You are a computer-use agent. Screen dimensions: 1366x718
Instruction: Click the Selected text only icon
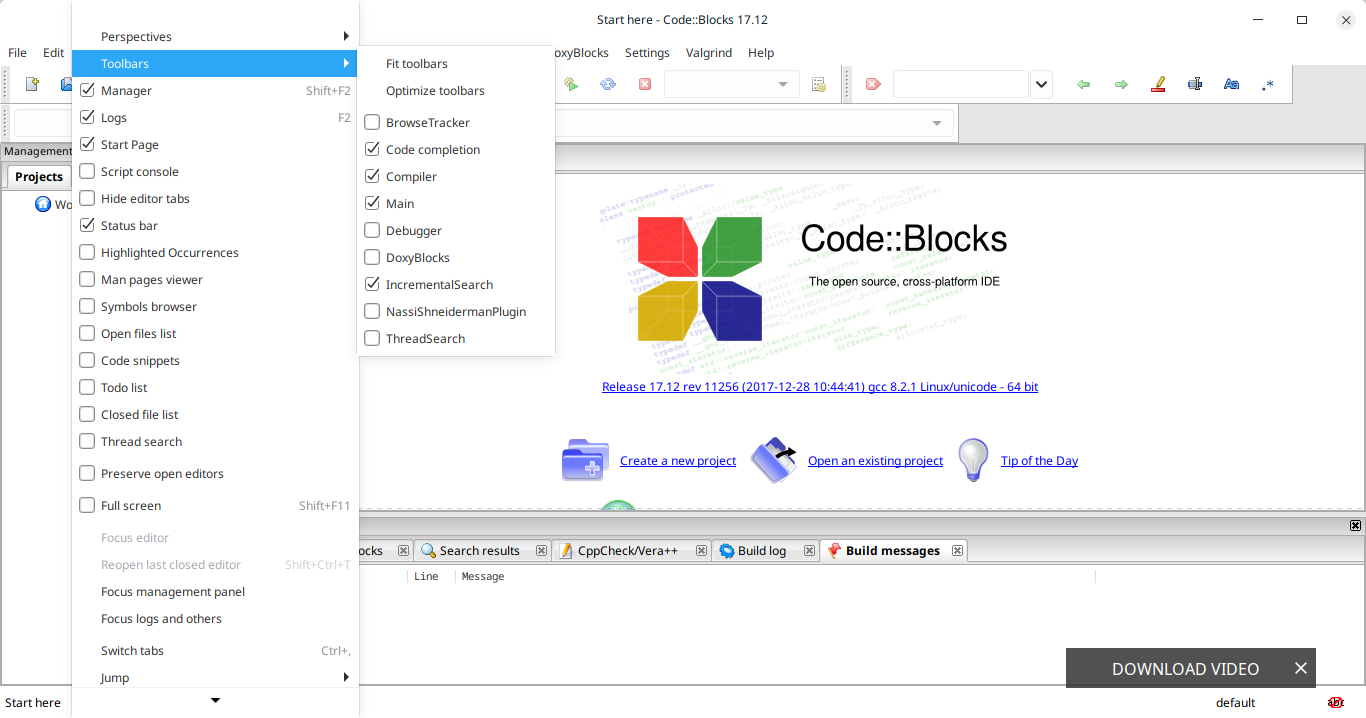tap(1195, 84)
